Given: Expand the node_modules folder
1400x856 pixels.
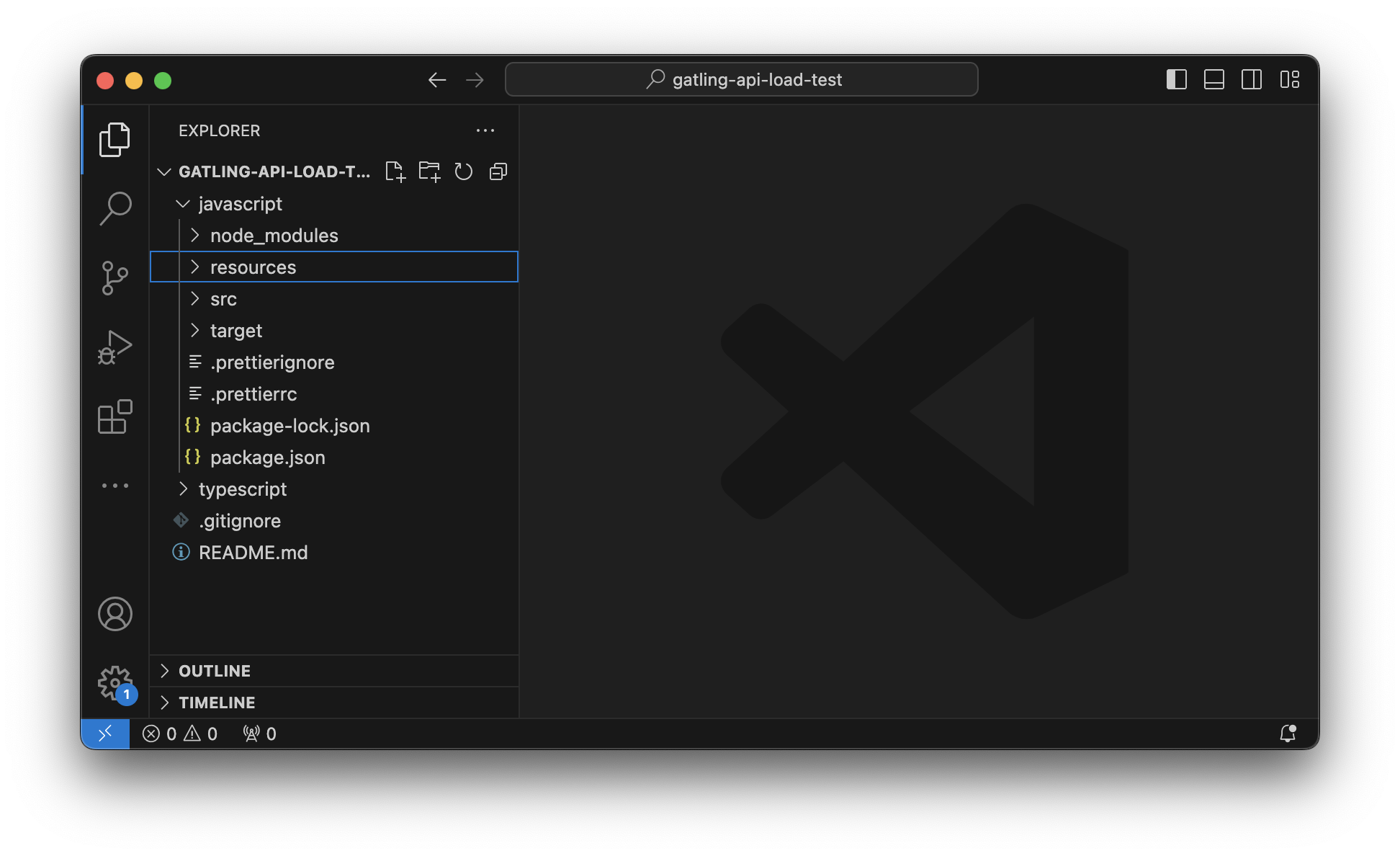Looking at the screenshot, I should click(x=334, y=236).
